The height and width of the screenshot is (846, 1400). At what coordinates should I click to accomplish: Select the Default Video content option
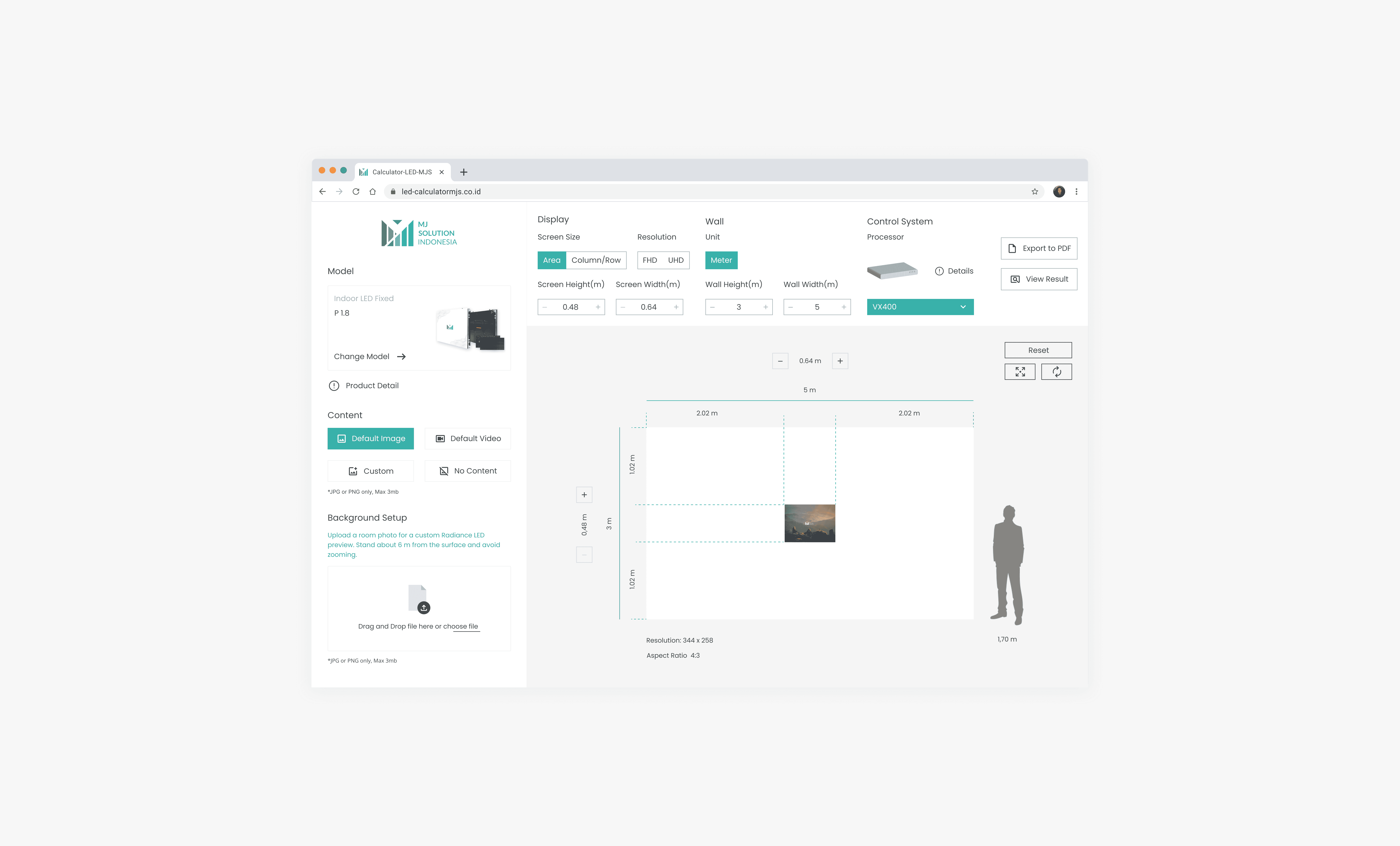pyautogui.click(x=468, y=438)
